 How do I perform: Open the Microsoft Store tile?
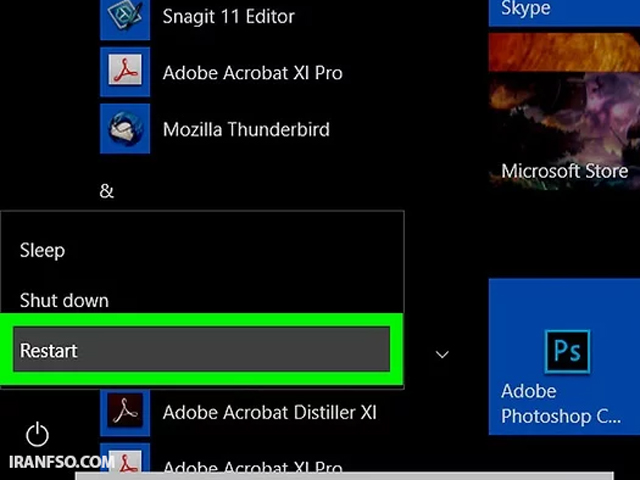pos(564,111)
